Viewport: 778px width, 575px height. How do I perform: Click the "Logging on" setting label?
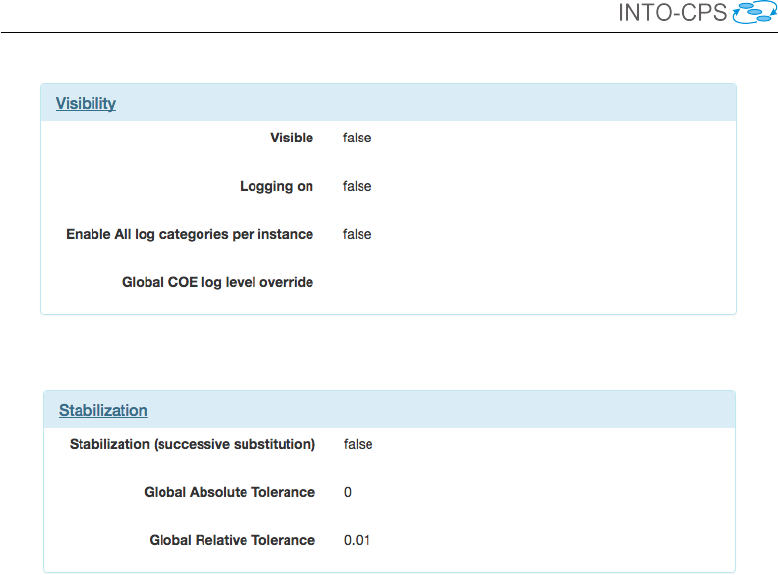[276, 186]
